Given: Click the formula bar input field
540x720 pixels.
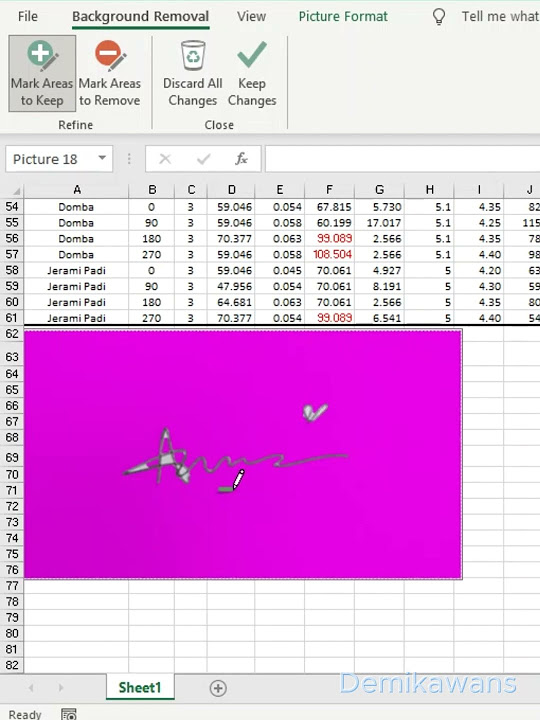Looking at the screenshot, I should [402, 159].
